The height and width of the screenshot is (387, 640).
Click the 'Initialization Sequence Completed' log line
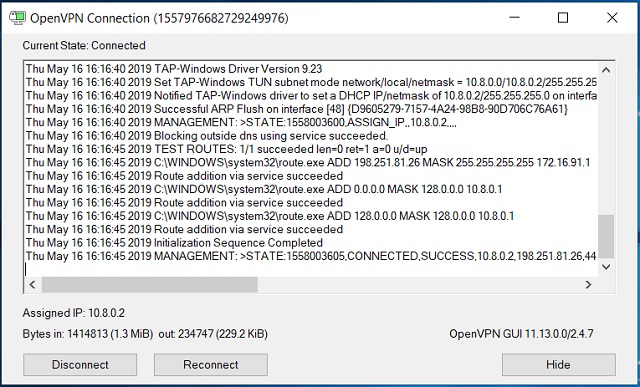point(174,242)
